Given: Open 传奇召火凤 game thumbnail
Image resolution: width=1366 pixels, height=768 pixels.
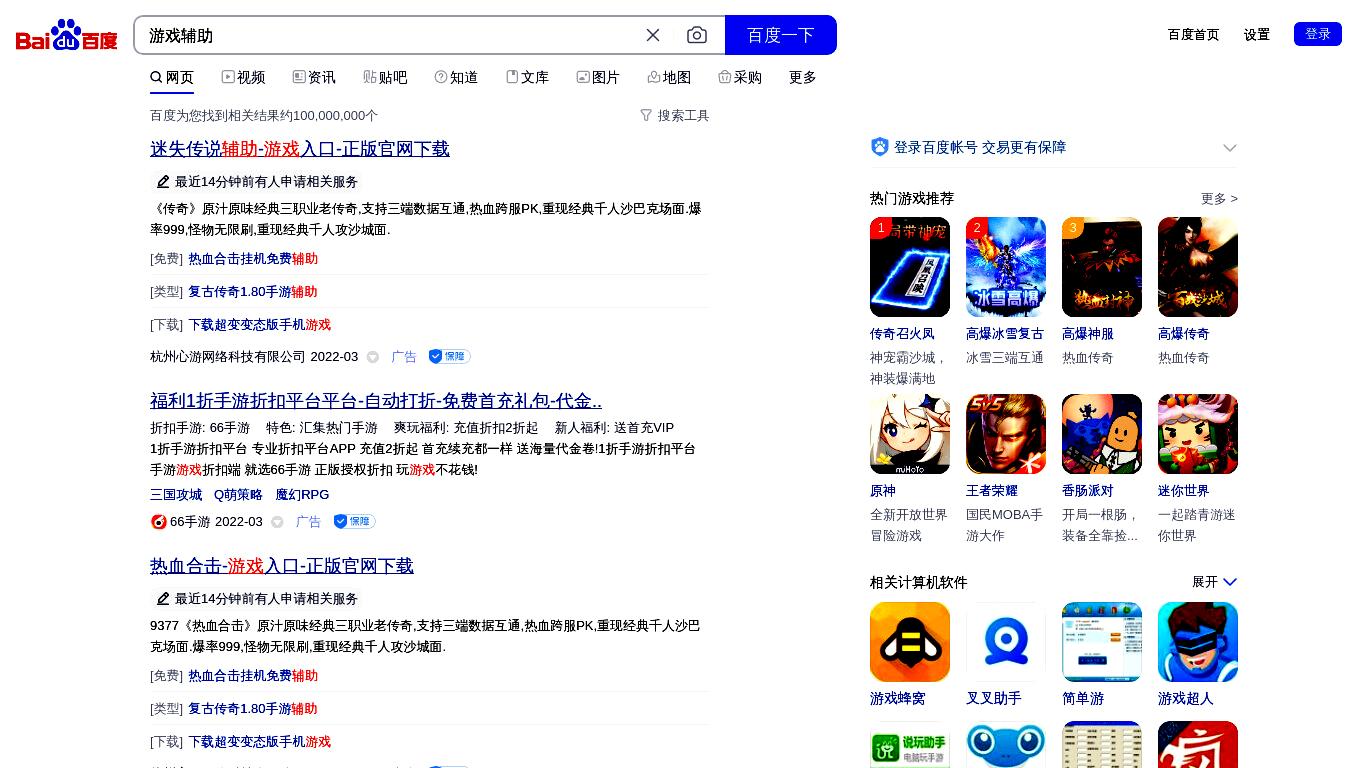Looking at the screenshot, I should 910,267.
